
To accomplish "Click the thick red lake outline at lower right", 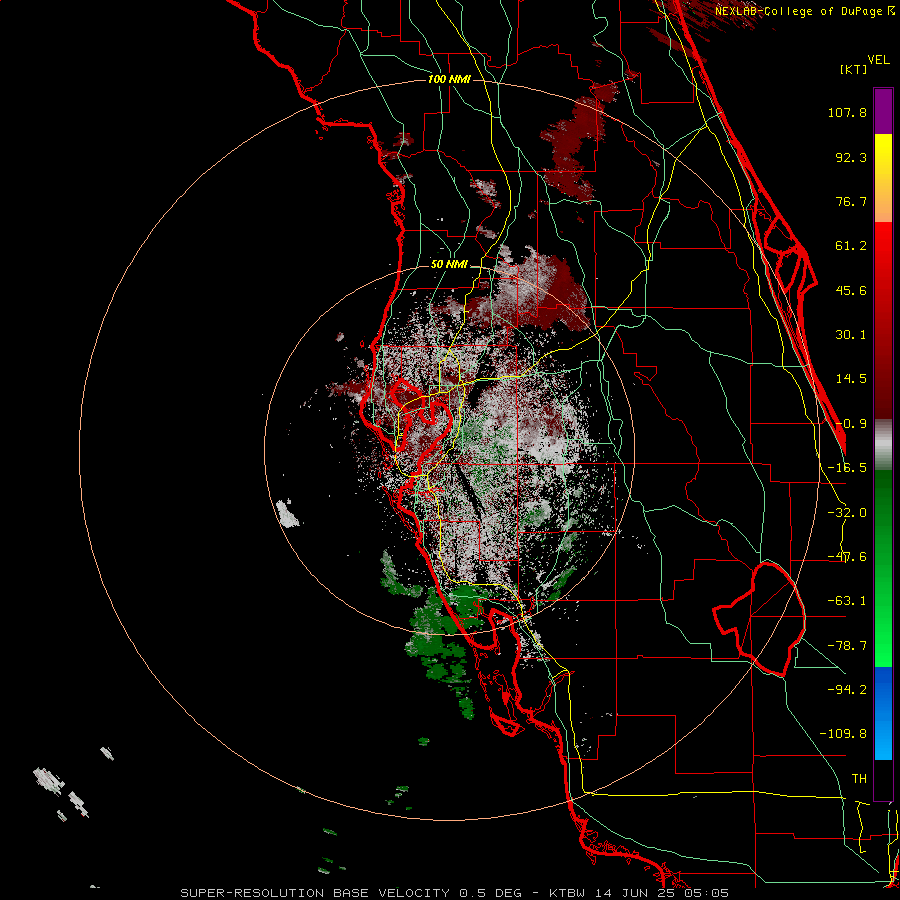I will pyautogui.click(x=759, y=618).
